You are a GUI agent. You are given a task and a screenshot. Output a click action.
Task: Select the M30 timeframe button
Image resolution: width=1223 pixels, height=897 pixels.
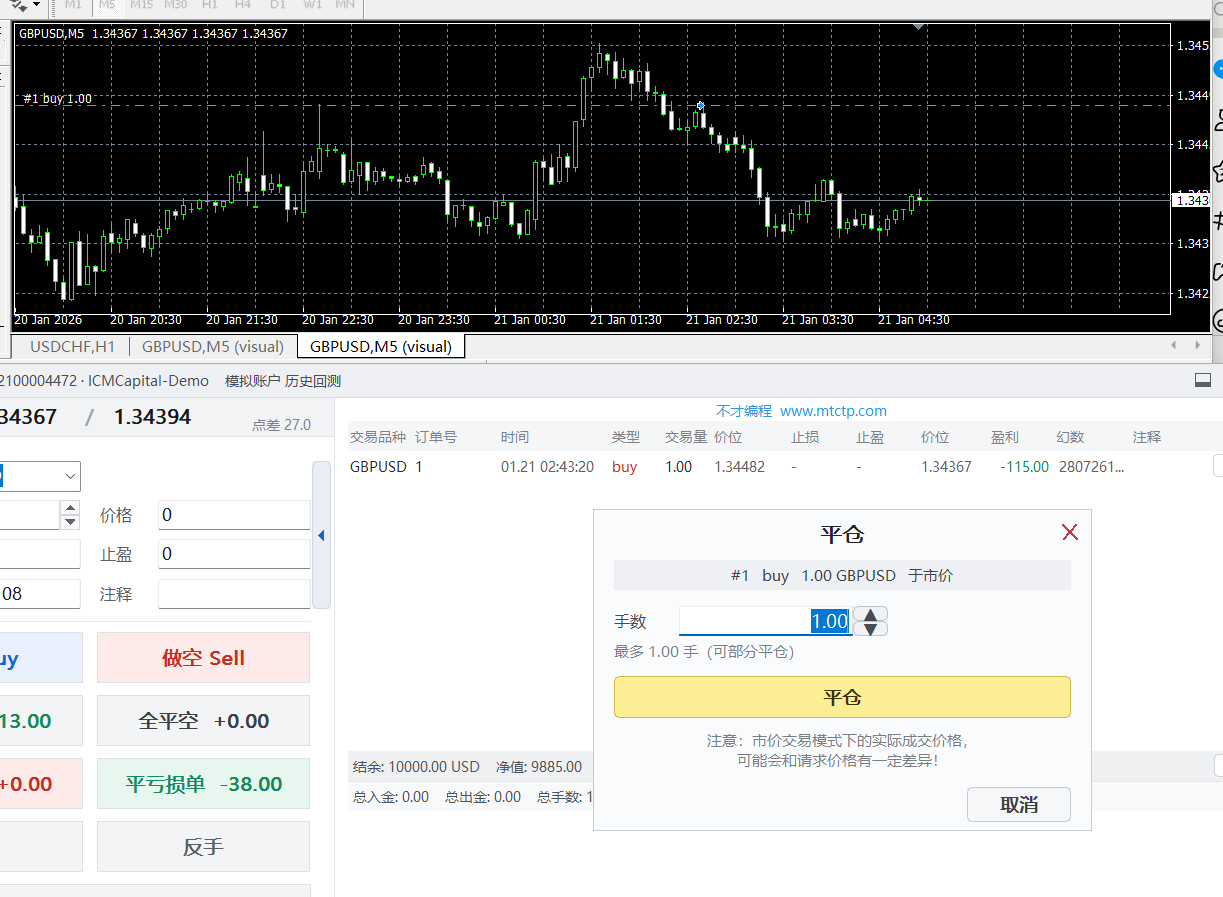[175, 5]
